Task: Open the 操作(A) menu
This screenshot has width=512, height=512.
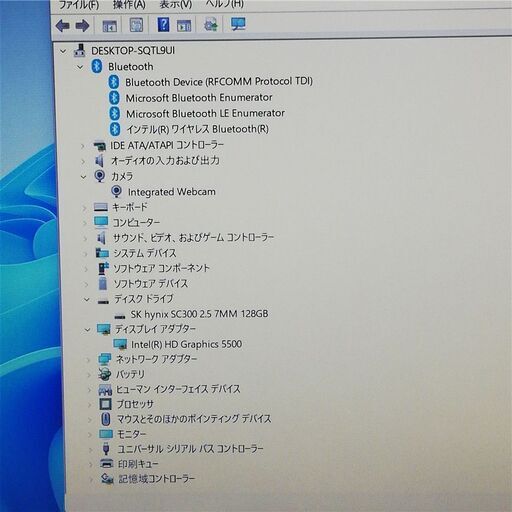Action: click(x=129, y=5)
